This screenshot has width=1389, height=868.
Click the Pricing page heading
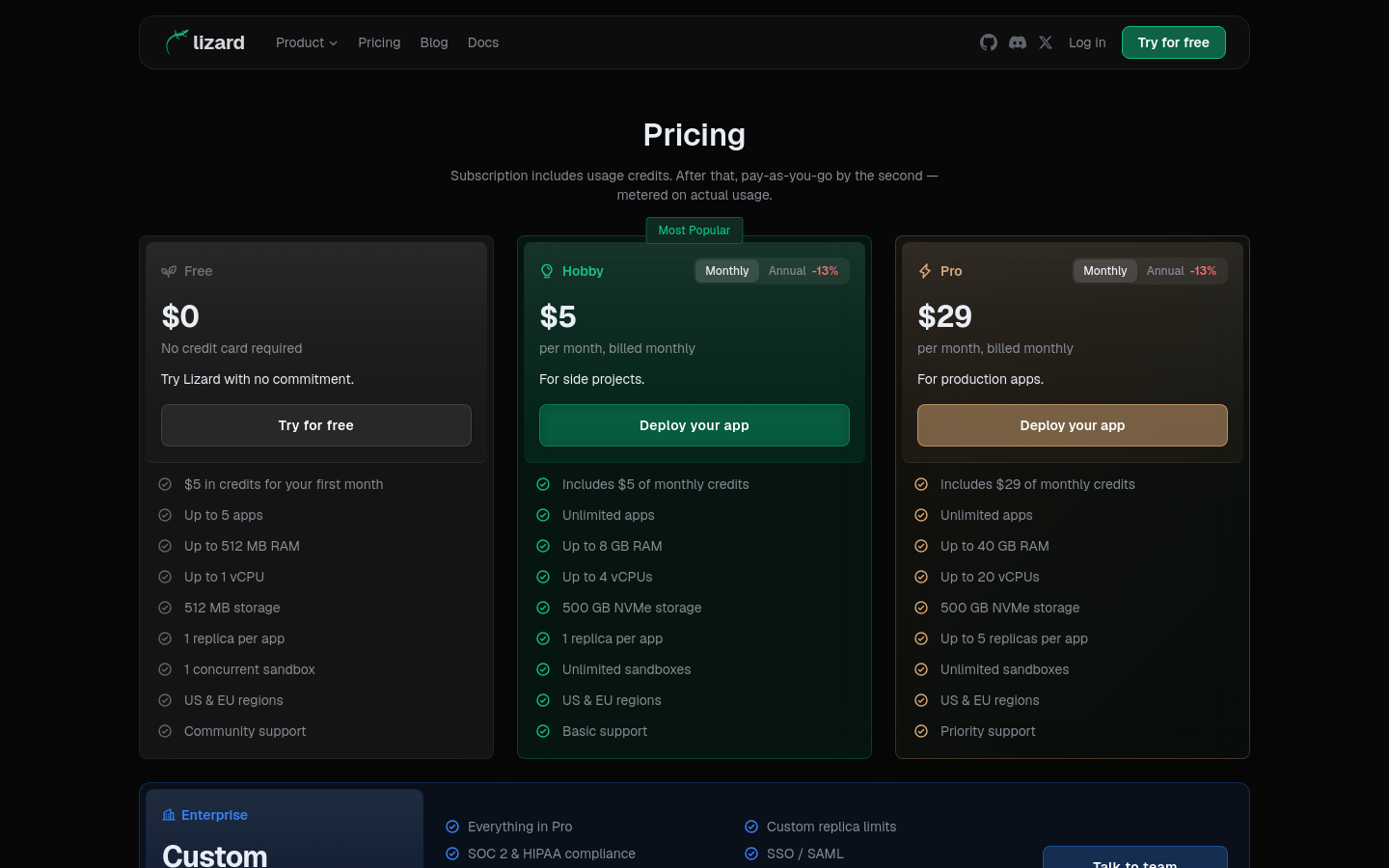[x=694, y=135]
